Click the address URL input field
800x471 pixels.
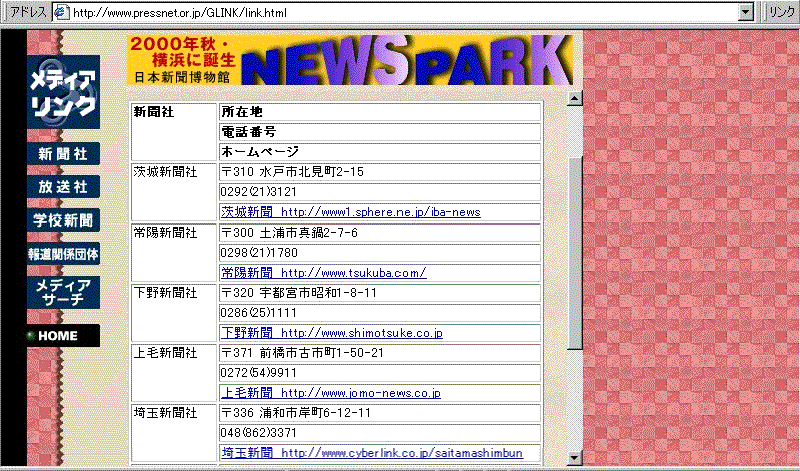(x=403, y=12)
